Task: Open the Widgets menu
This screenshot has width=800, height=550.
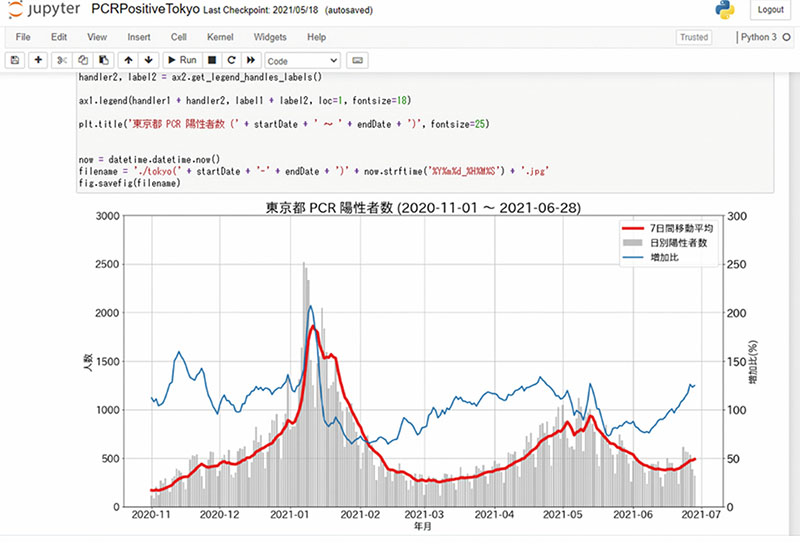Action: (x=270, y=37)
